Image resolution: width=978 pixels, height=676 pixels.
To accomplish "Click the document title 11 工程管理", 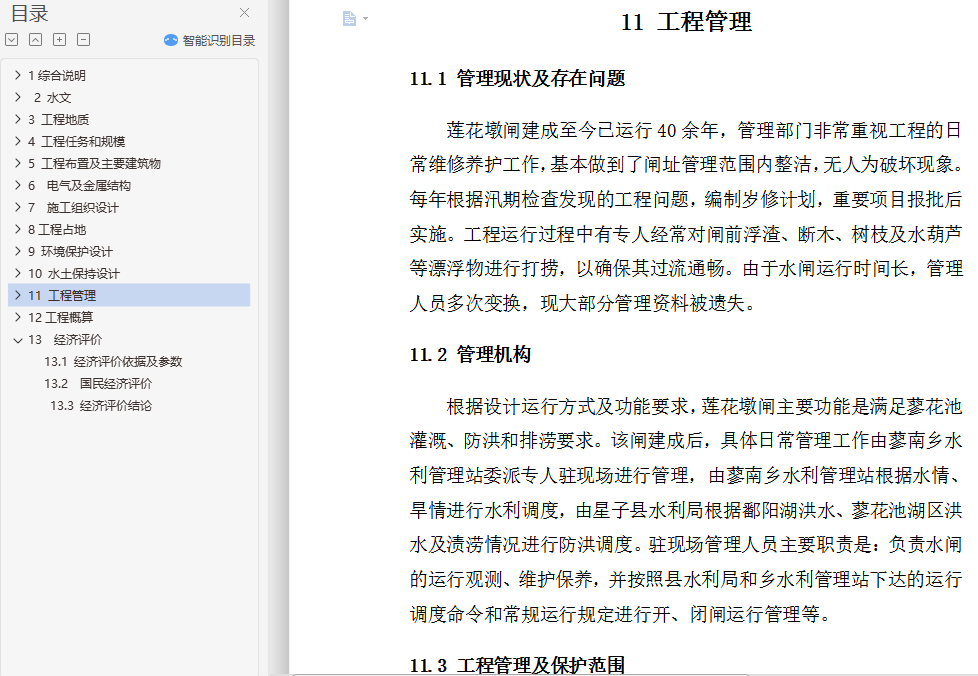I will tap(686, 22).
